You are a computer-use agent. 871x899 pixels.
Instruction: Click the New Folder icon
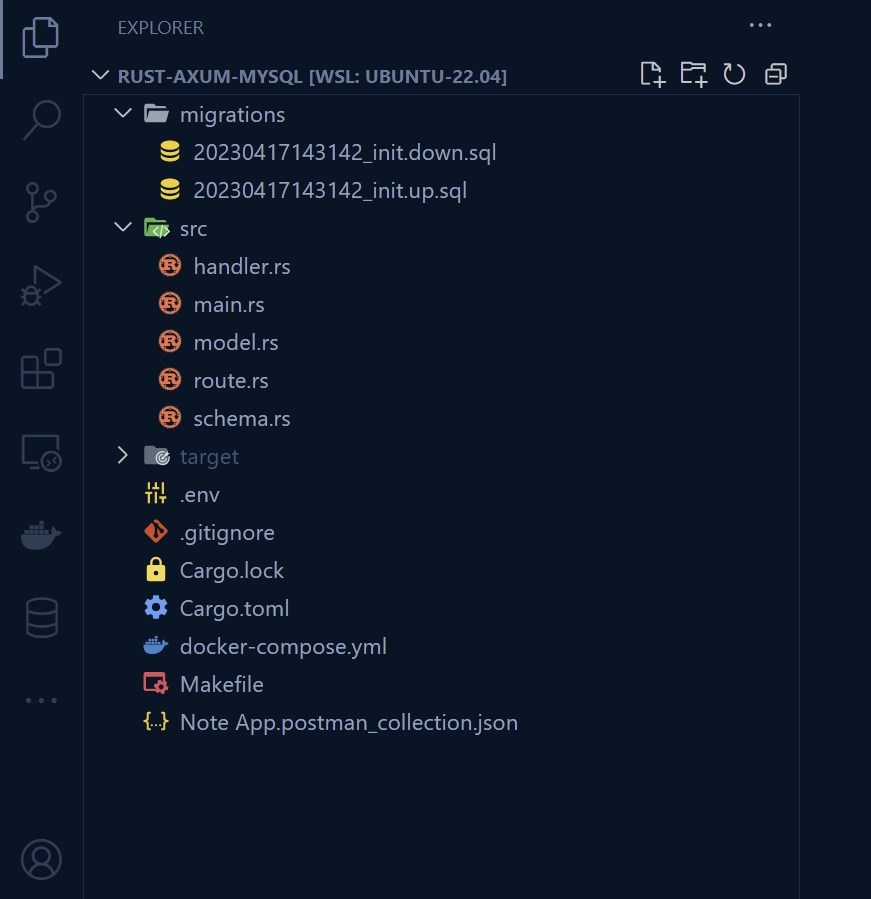pyautogui.click(x=693, y=74)
